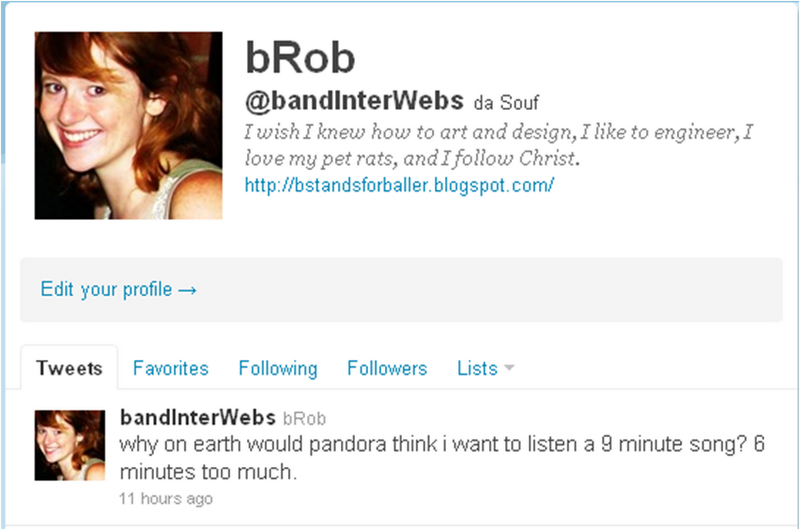Select the bRob profile name heading
Image resolution: width=800 pixels, height=530 pixels.
(x=300, y=58)
